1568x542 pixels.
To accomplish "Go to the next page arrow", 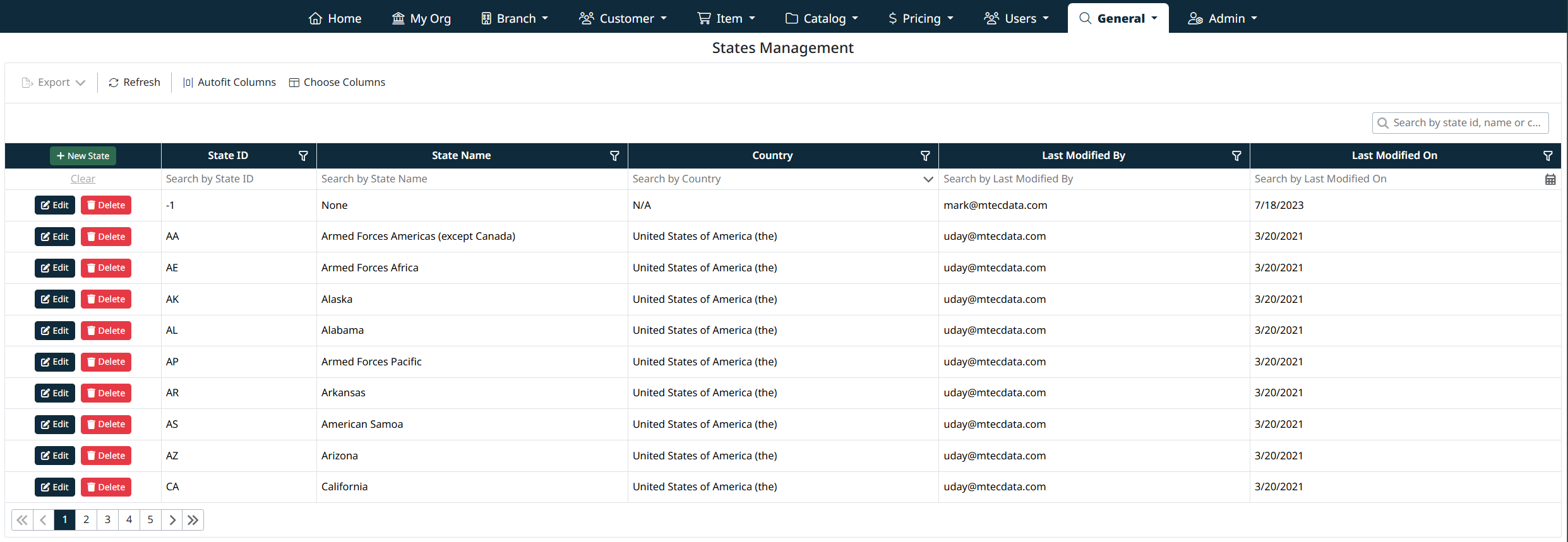I will tap(172, 520).
